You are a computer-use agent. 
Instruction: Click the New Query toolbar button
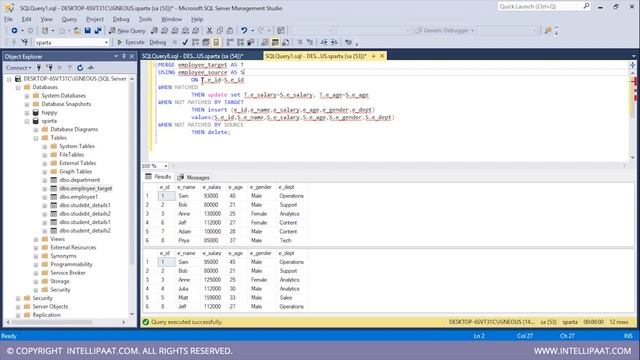coord(127,31)
